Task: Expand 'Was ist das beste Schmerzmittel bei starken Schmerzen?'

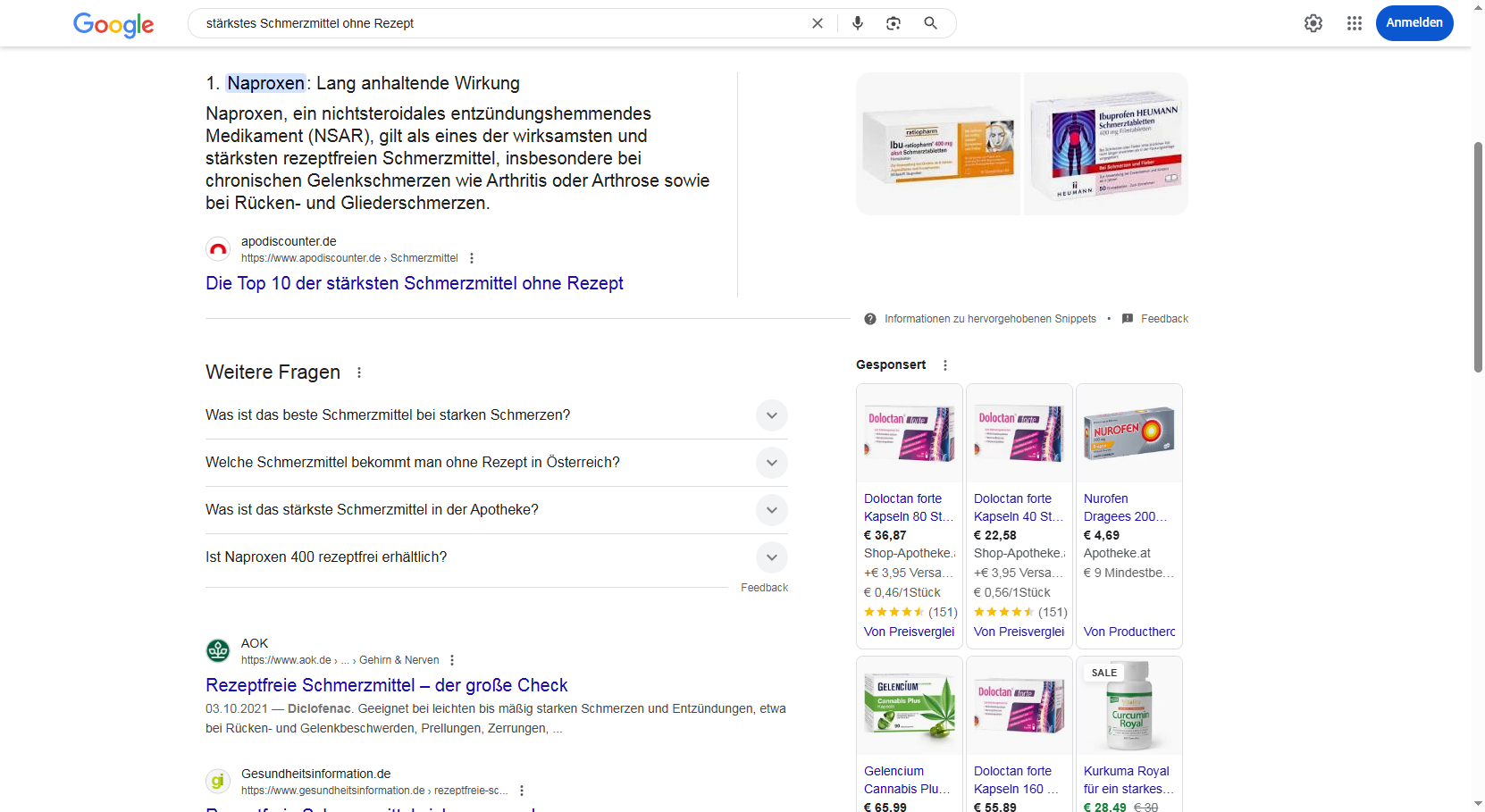Action: coord(497,415)
